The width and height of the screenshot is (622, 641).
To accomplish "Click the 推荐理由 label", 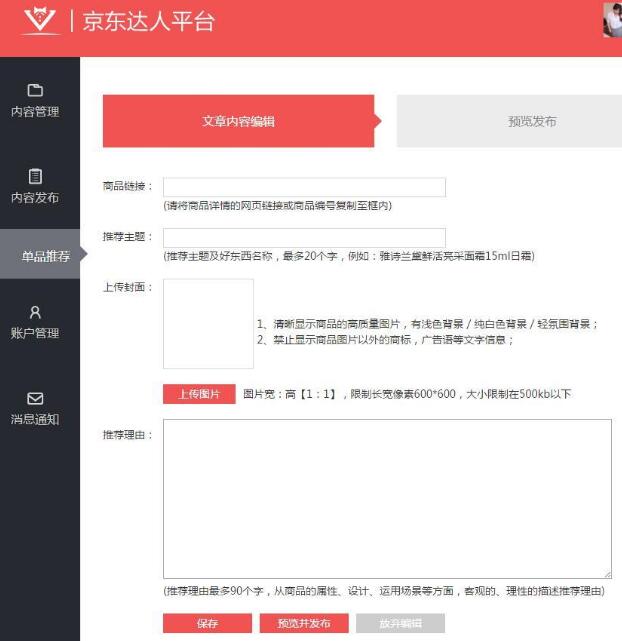I will coord(128,435).
